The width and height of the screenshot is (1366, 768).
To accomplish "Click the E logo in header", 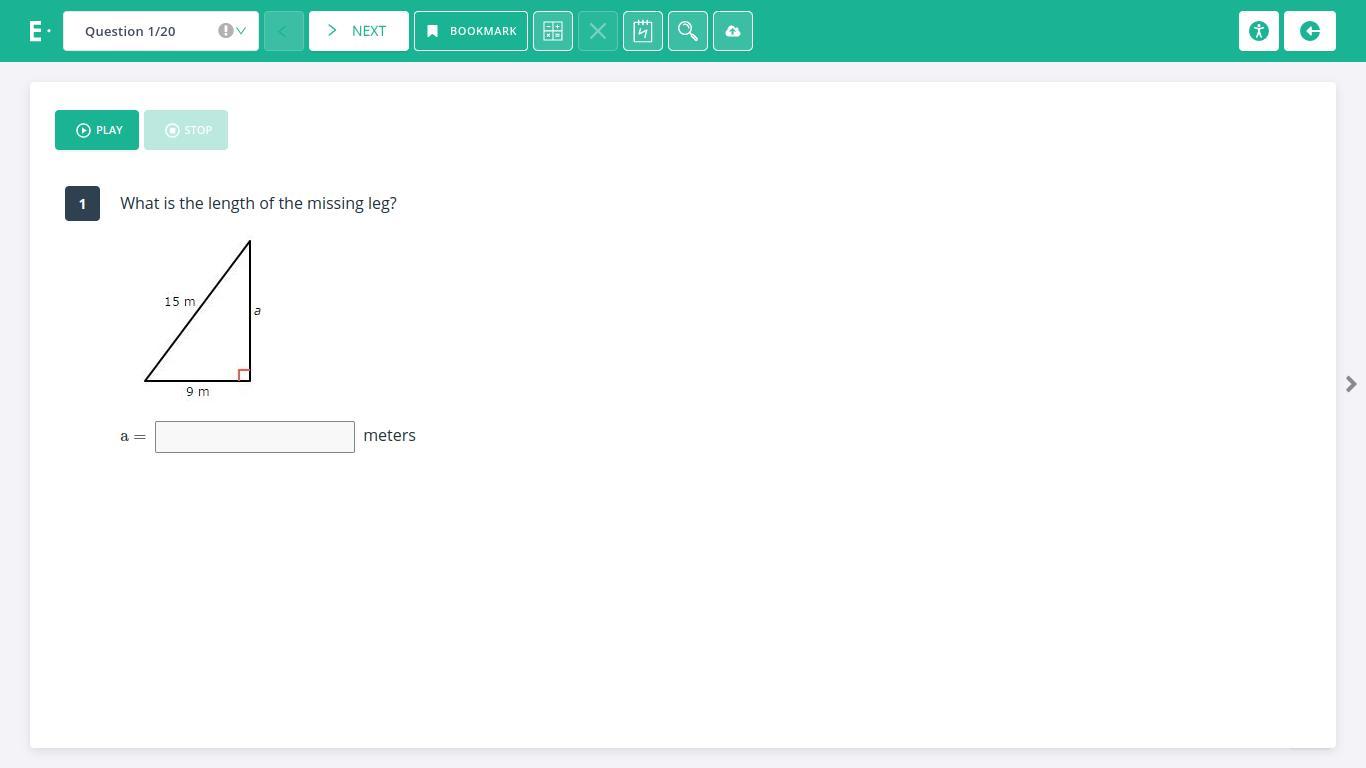I will coord(38,31).
